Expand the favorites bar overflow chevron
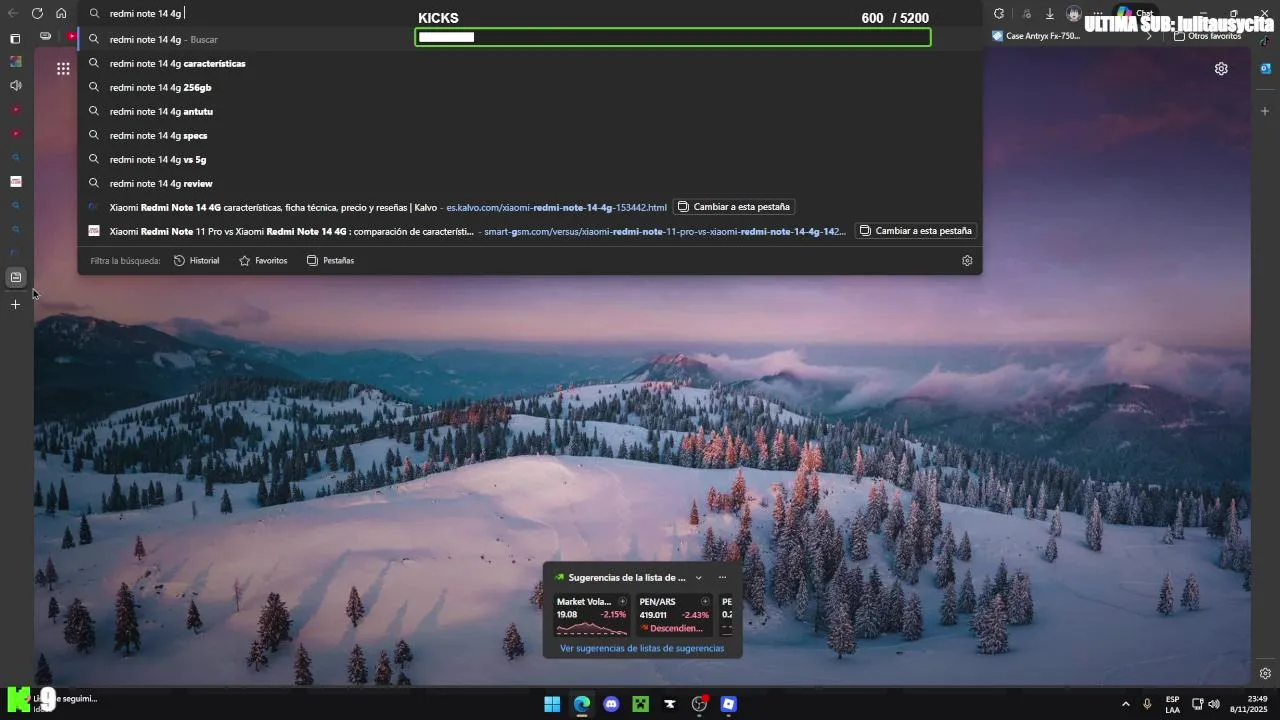Image resolution: width=1280 pixels, height=720 pixels. pyautogui.click(x=1149, y=36)
